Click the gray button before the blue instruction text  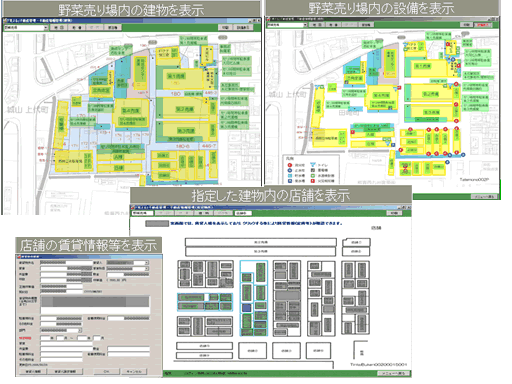click(157, 223)
